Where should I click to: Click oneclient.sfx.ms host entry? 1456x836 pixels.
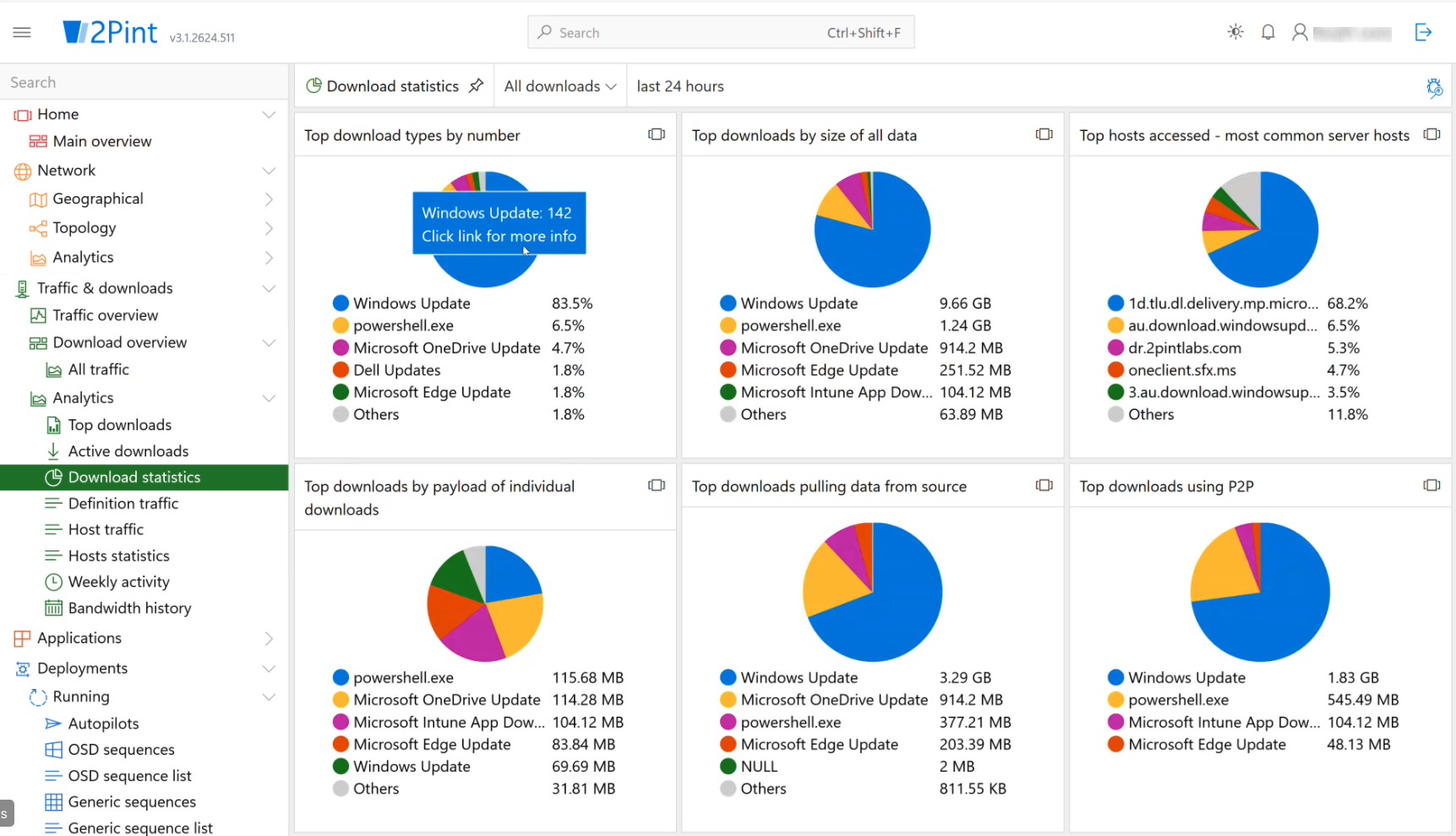point(1182,370)
